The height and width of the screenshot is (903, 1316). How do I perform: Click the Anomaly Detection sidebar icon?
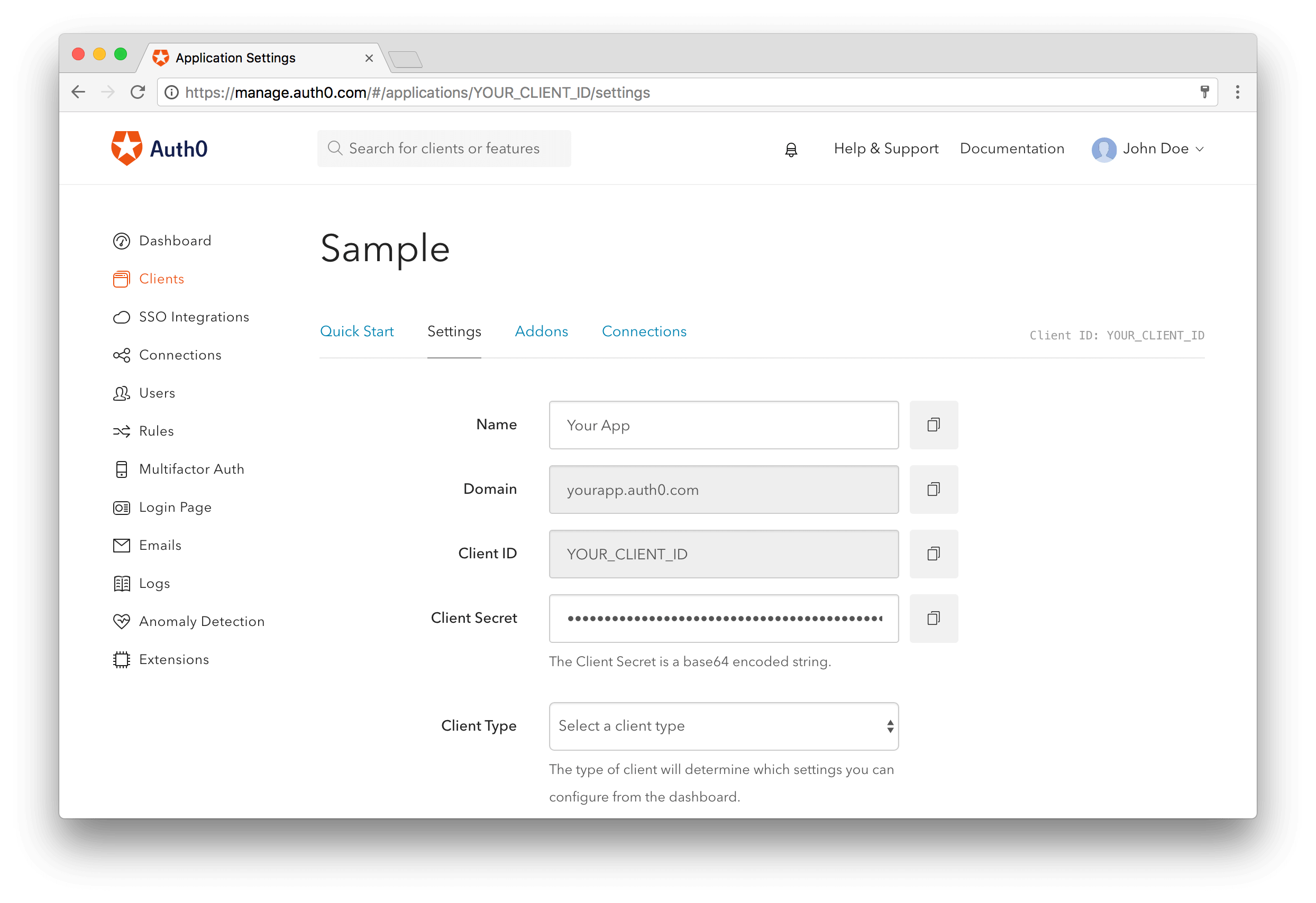(121, 621)
